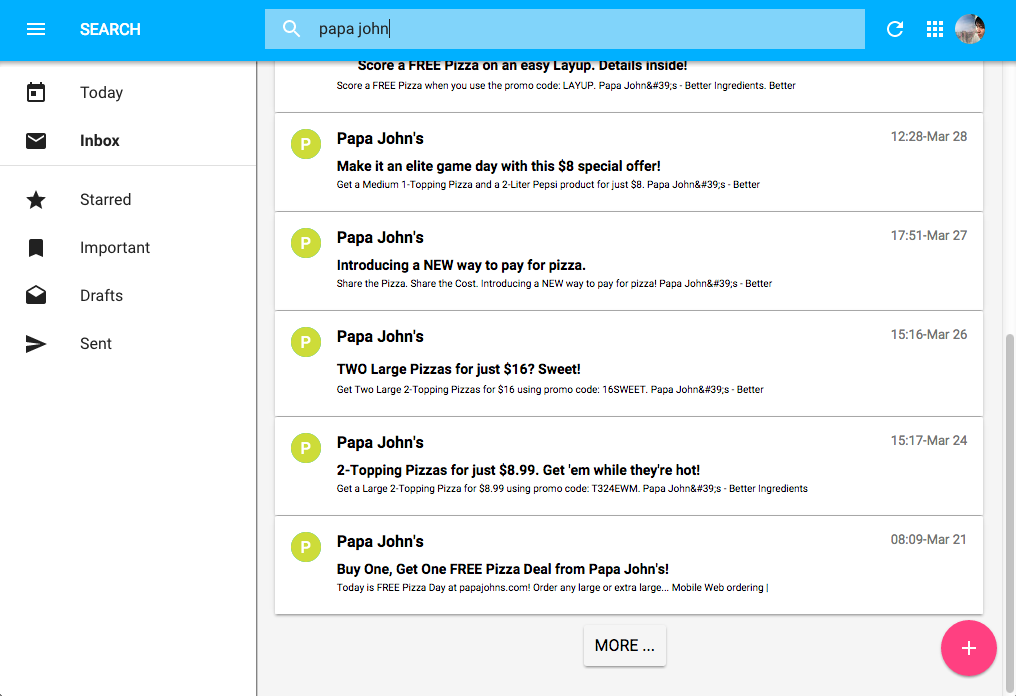The image size is (1016, 696).
Task: Select sender avatar of TWO Large Pizzas email
Action: (x=306, y=342)
